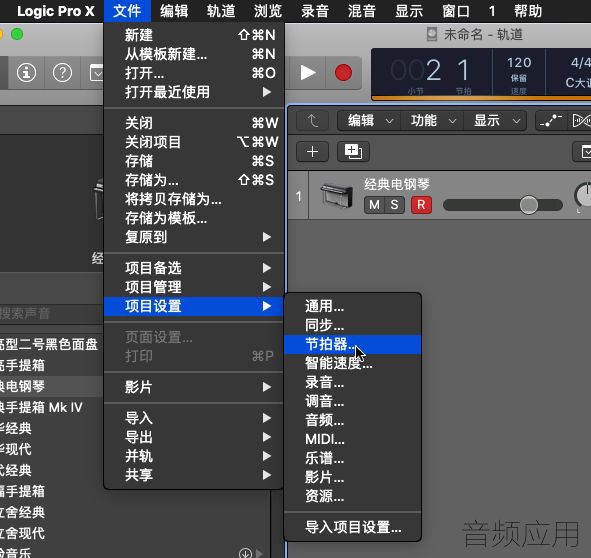
Task: Select 节拍器… in project settings submenu
Action: [352, 344]
